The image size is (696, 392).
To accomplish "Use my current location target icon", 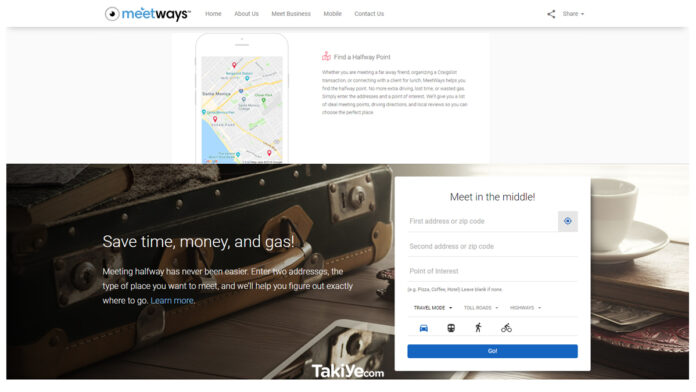I will tap(568, 221).
